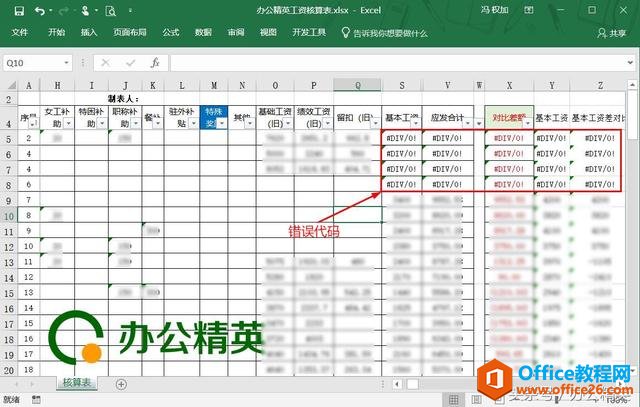Open the 序号 column filter dropdown
640x407 pixels.
point(33,123)
